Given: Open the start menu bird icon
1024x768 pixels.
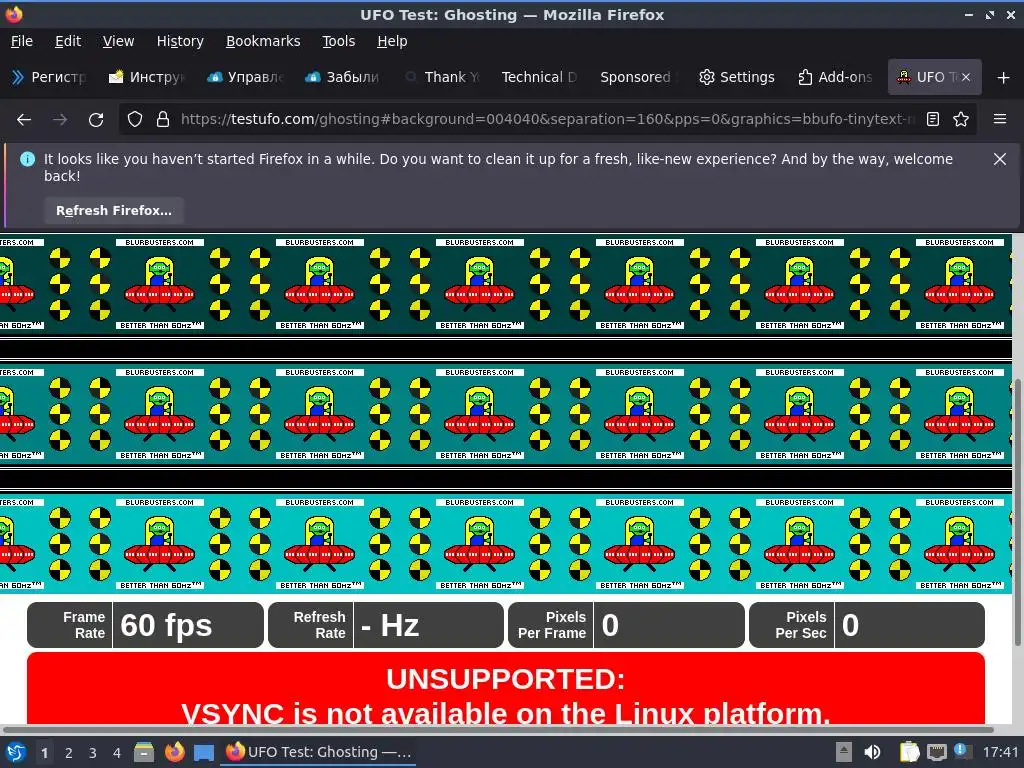Looking at the screenshot, I should [x=16, y=752].
